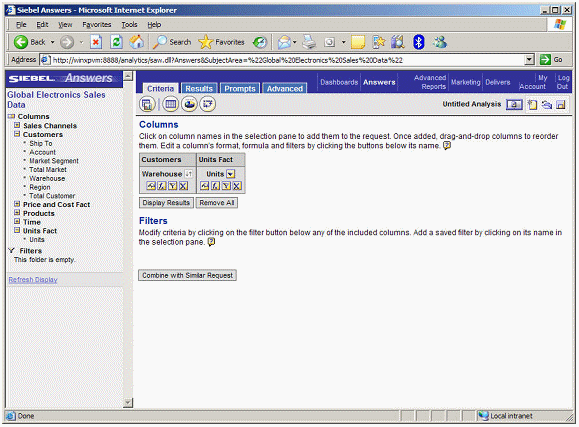
Task: Click the Print toolbar icon
Action: [309, 42]
